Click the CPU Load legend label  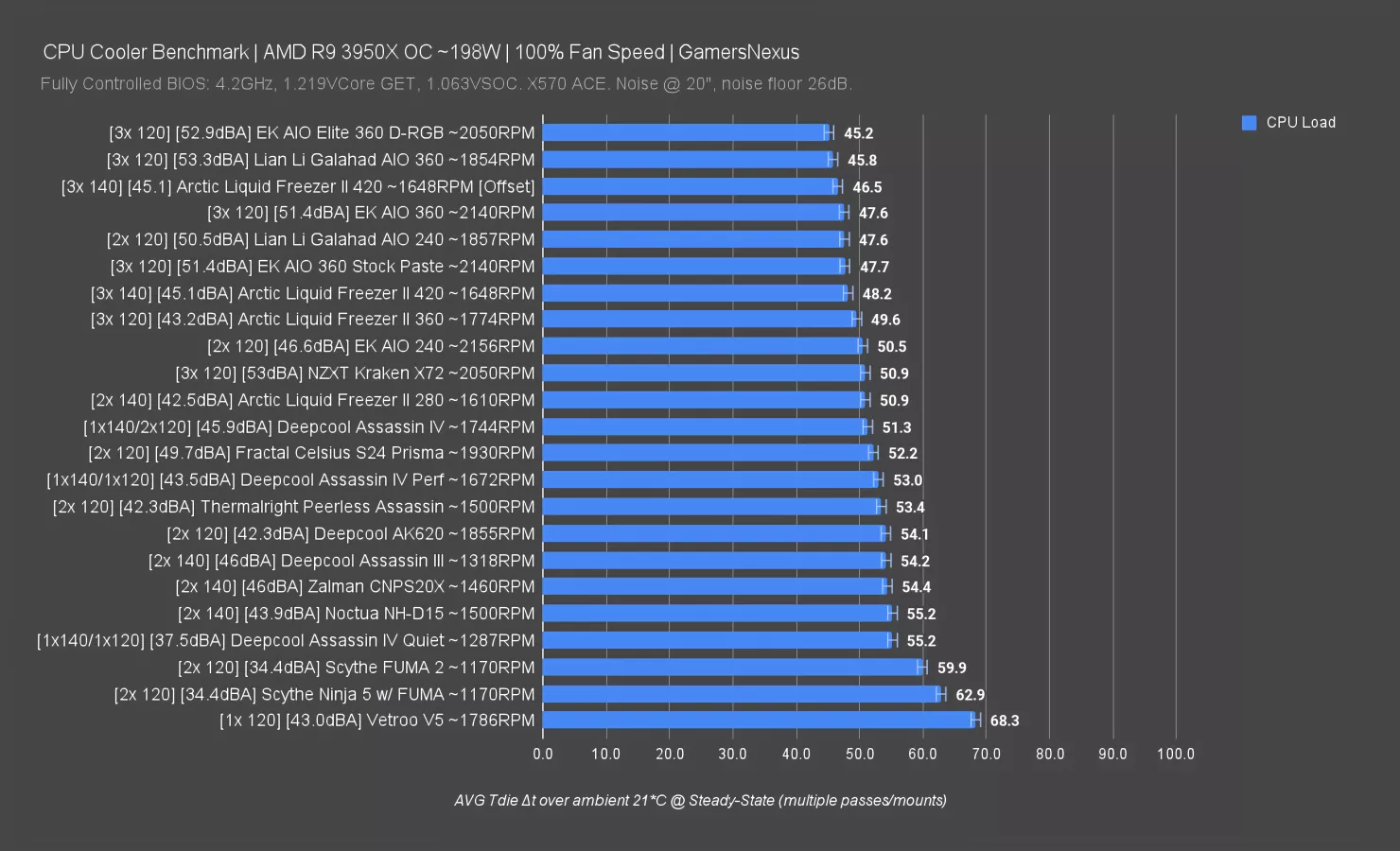click(x=1301, y=123)
